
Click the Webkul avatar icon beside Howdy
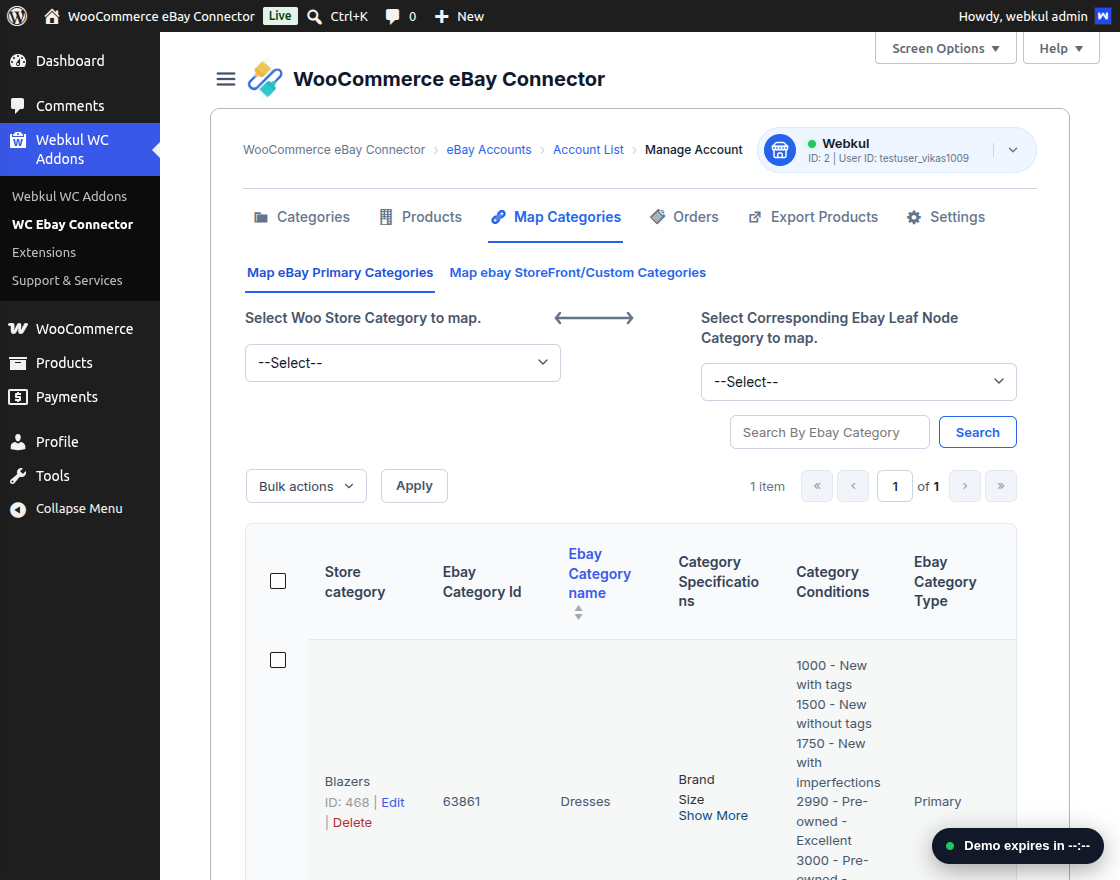tap(1103, 16)
